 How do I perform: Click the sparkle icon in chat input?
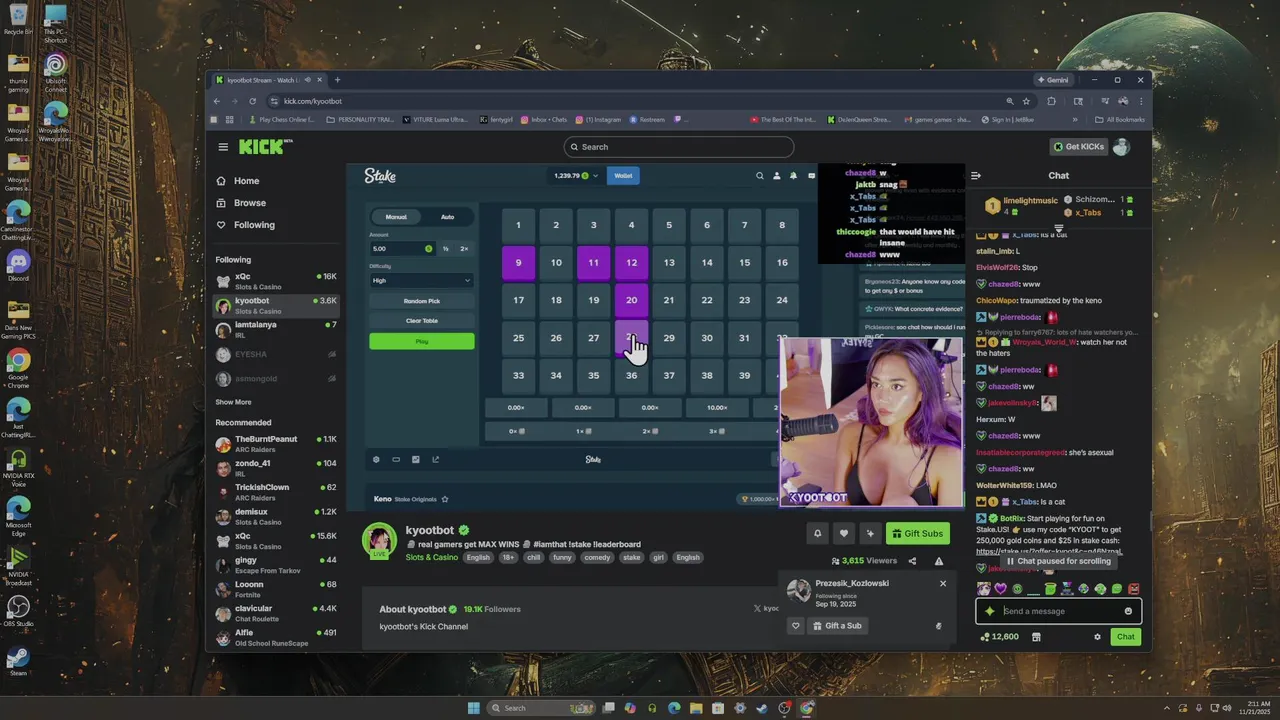[x=990, y=611]
